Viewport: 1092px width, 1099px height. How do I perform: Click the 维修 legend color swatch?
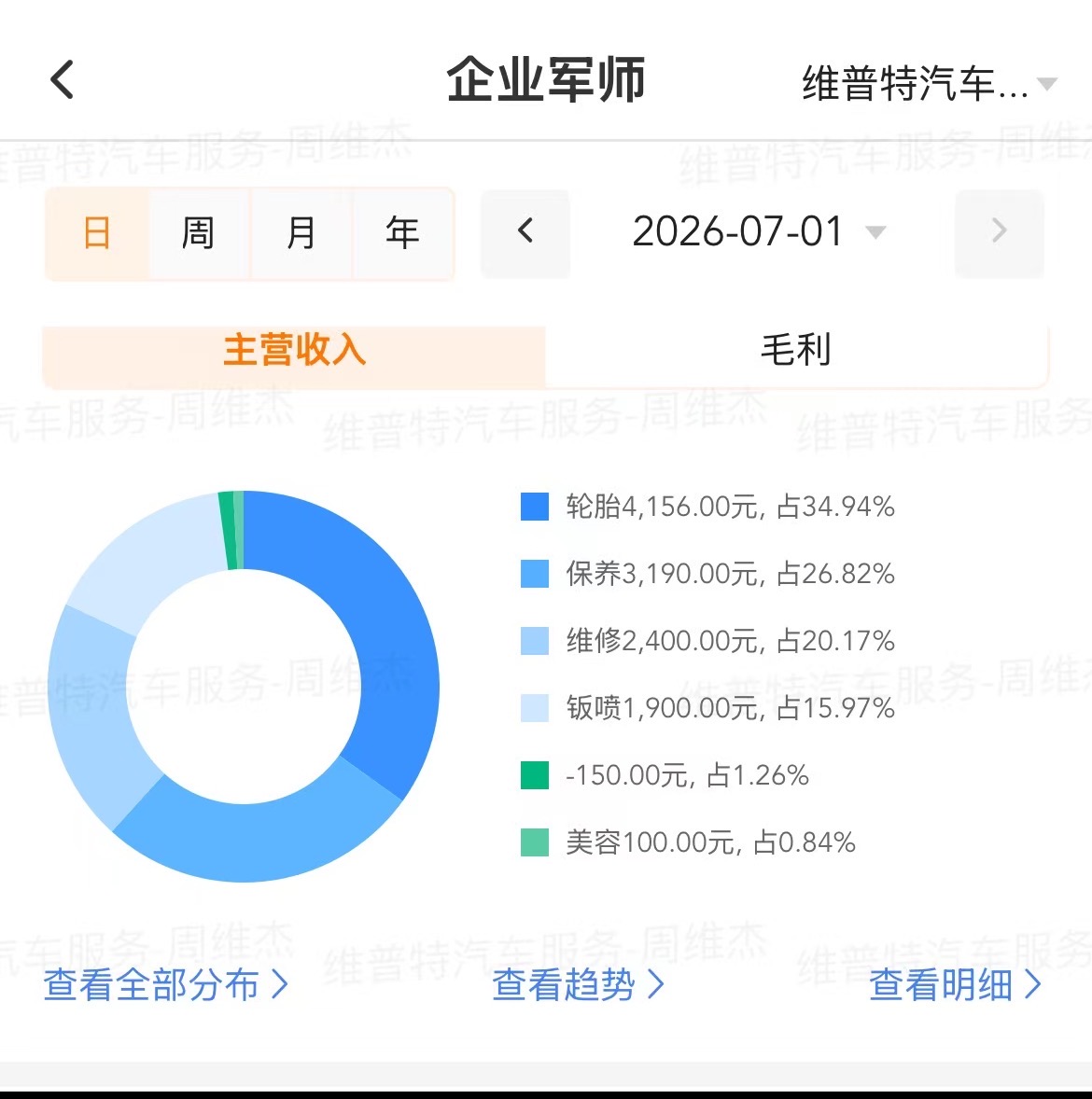pyautogui.click(x=535, y=641)
